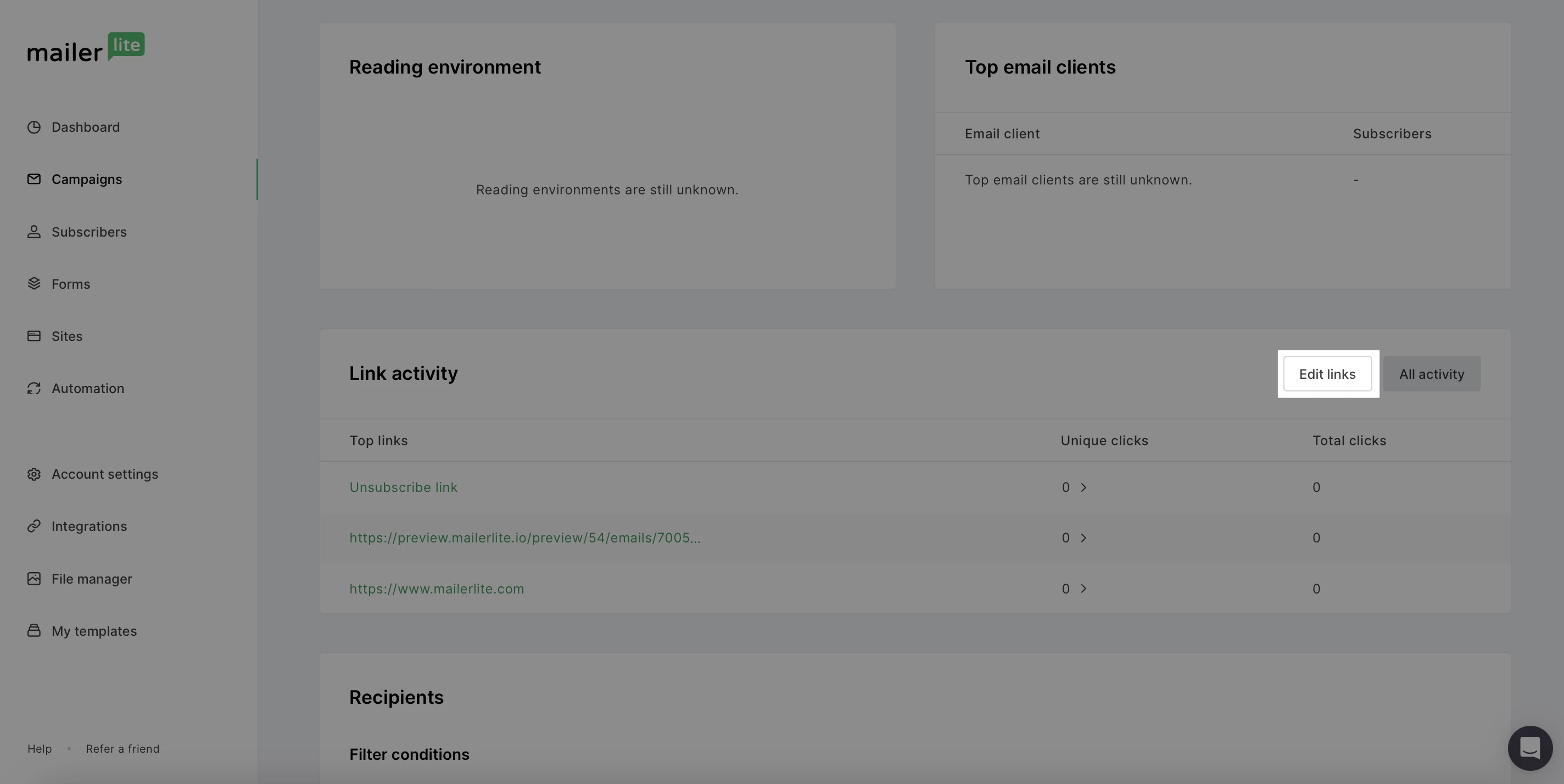Click the Campaigns envelope icon
The image size is (1564, 784).
click(34, 179)
